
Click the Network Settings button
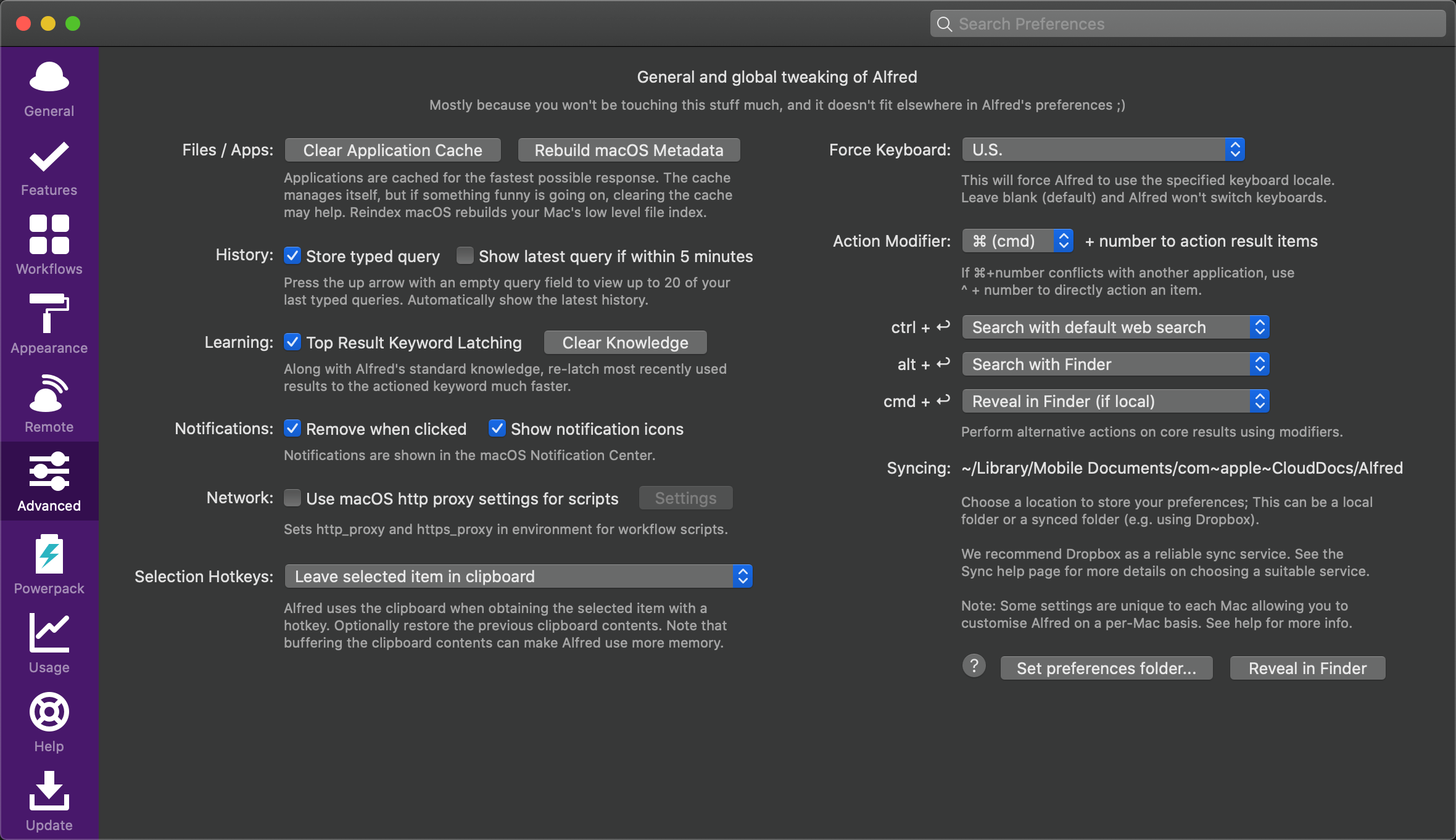[x=686, y=498]
